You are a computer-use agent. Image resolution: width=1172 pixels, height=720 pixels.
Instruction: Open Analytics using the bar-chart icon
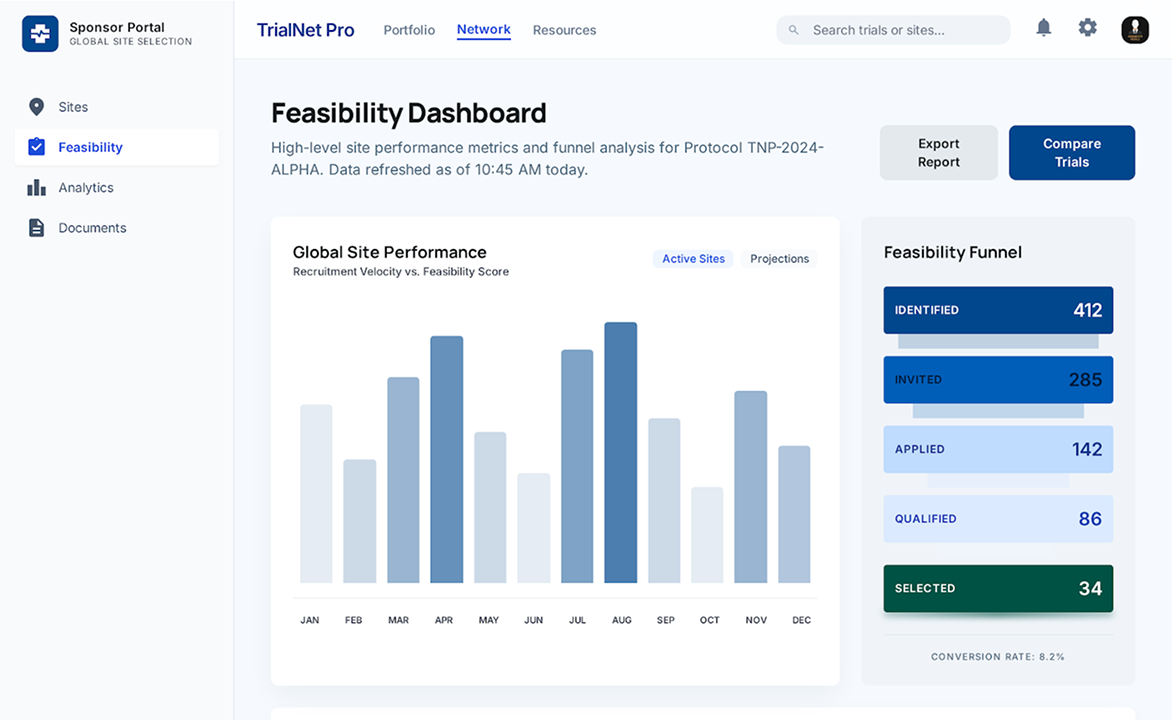coord(37,187)
